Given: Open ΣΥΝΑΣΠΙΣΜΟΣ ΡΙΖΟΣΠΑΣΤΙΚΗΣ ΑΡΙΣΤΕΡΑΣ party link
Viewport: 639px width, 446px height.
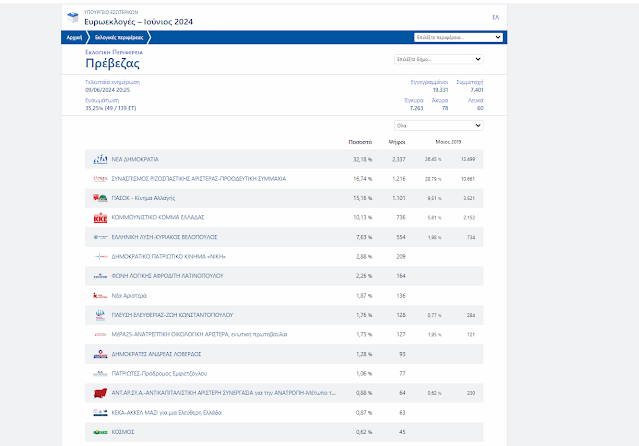Looking at the screenshot, I should pos(199,179).
